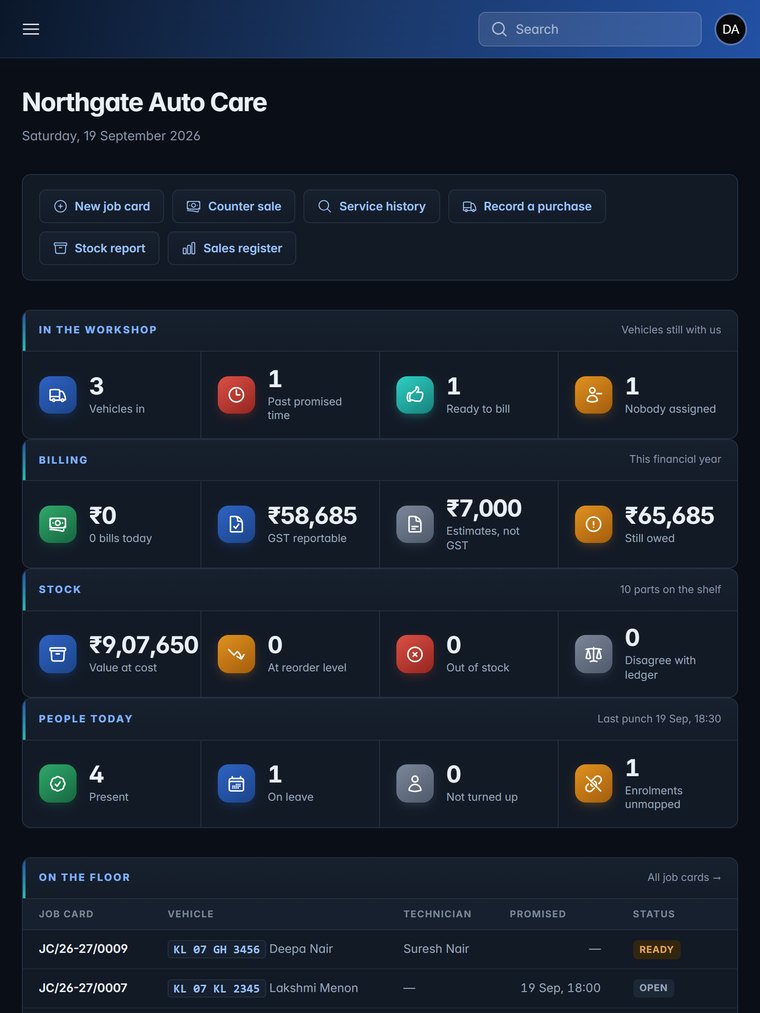
Task: Click the Northgate Auto Care title
Action: click(144, 102)
